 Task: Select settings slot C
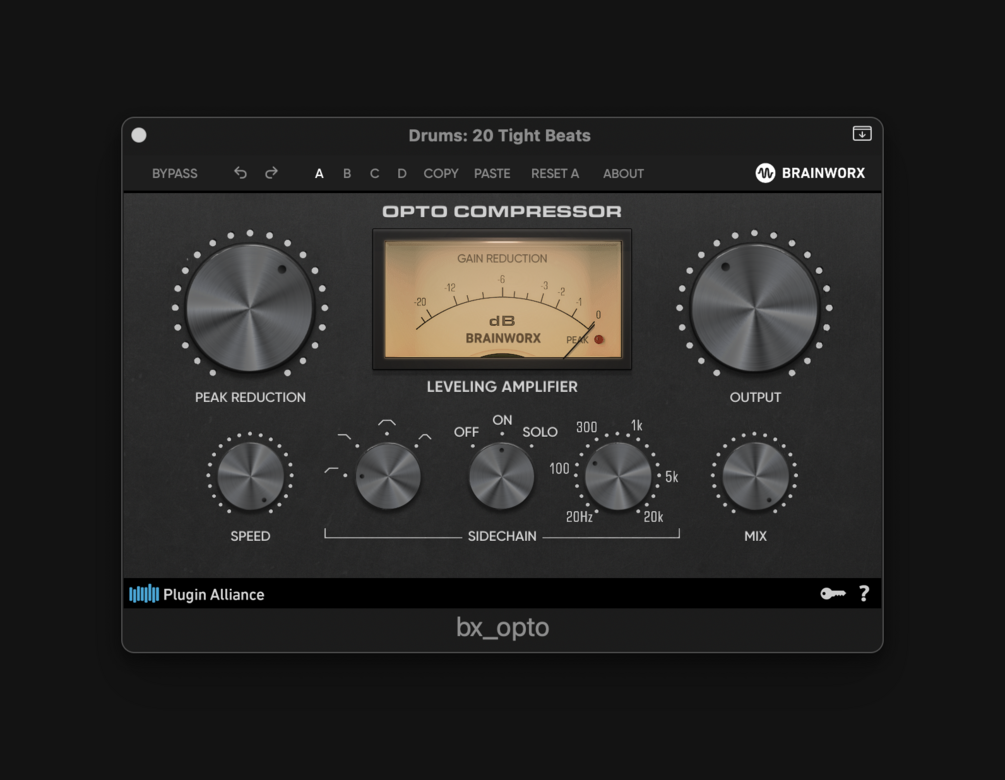[374, 174]
